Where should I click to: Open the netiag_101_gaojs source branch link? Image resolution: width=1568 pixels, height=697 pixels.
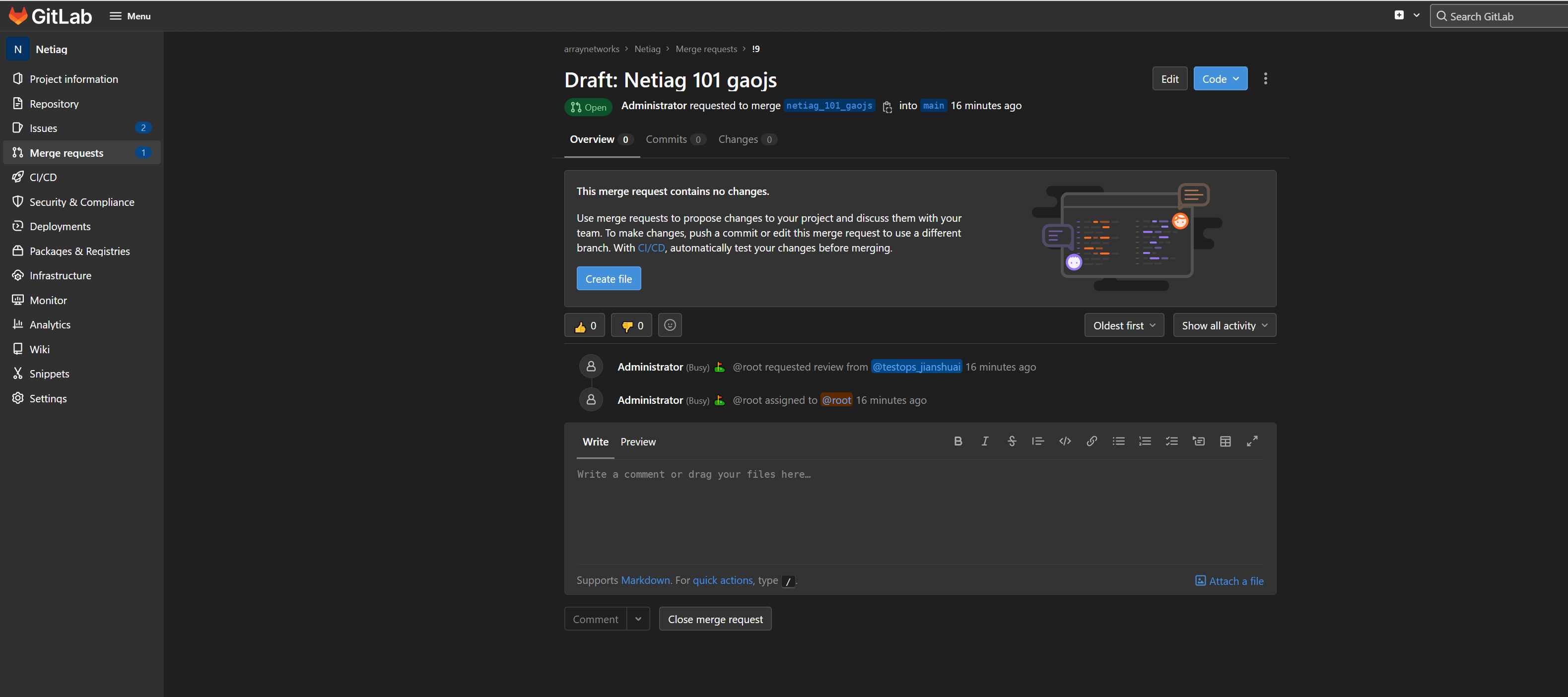pyautogui.click(x=829, y=106)
